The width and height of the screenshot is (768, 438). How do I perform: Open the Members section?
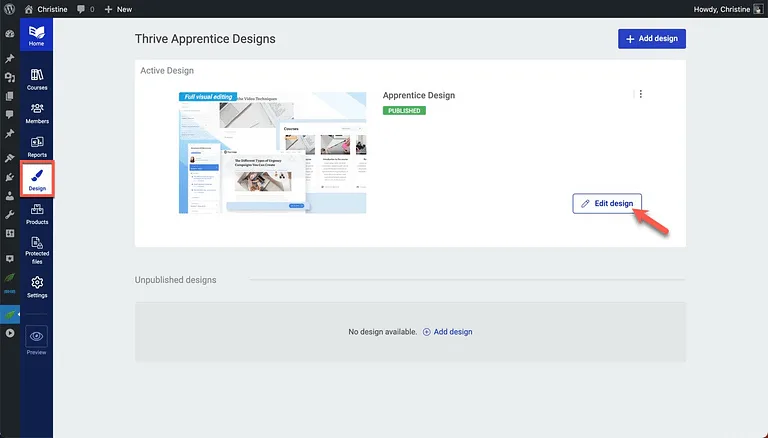[37, 113]
